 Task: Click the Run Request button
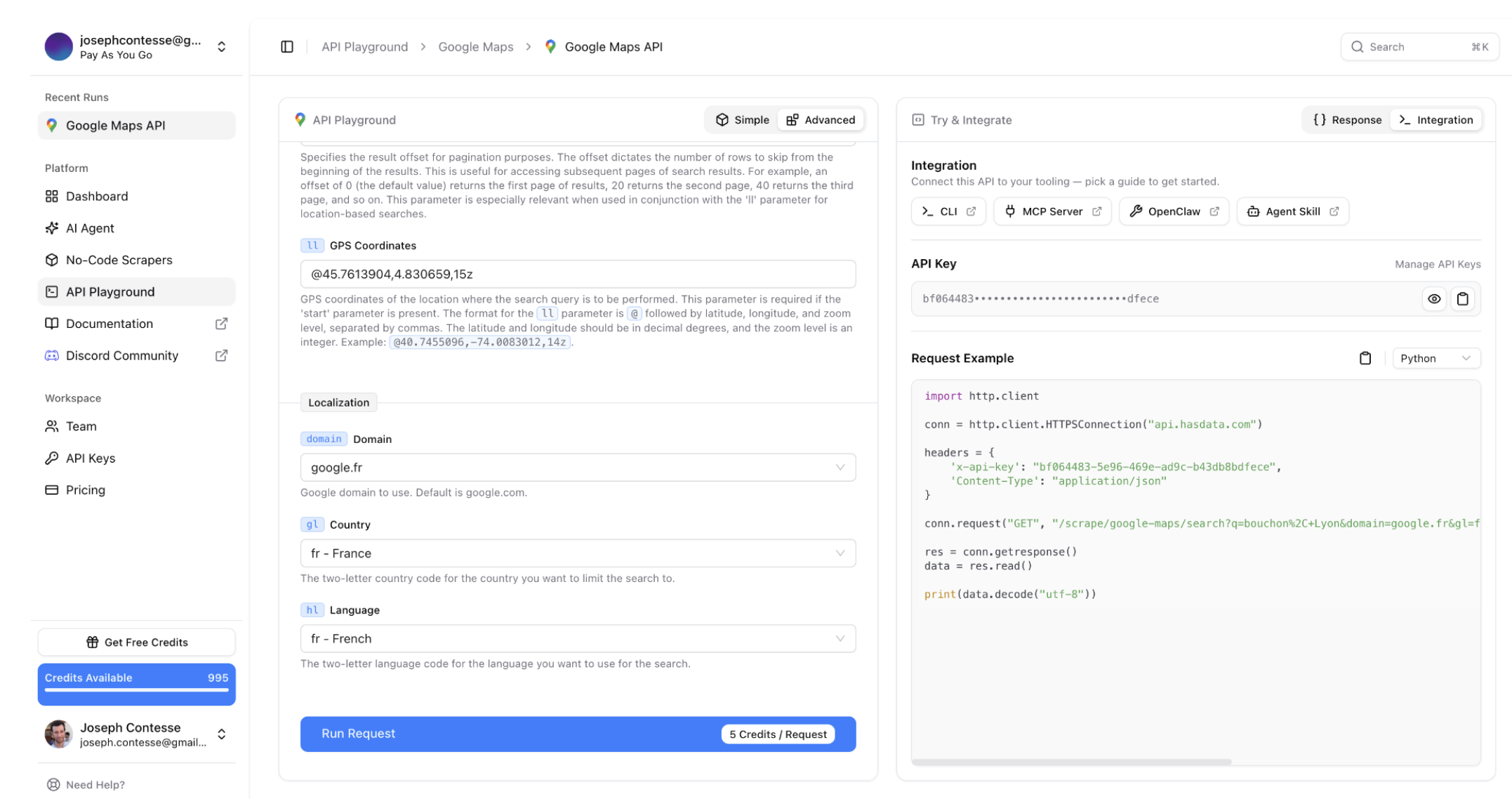point(578,734)
